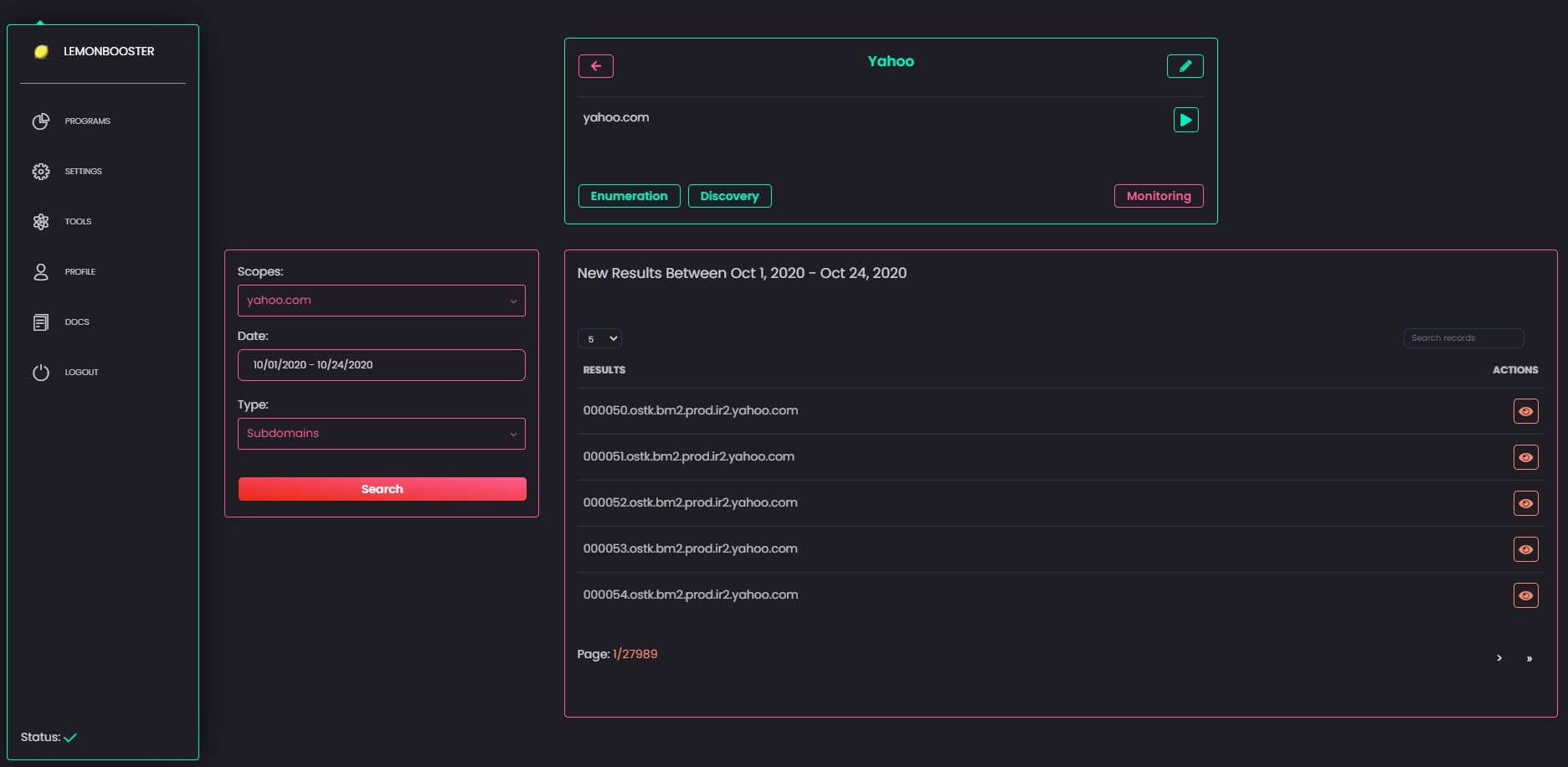Viewport: 1568px width, 767px height.
Task: Open the Type dropdown showing Subdomains
Action: [x=382, y=434]
